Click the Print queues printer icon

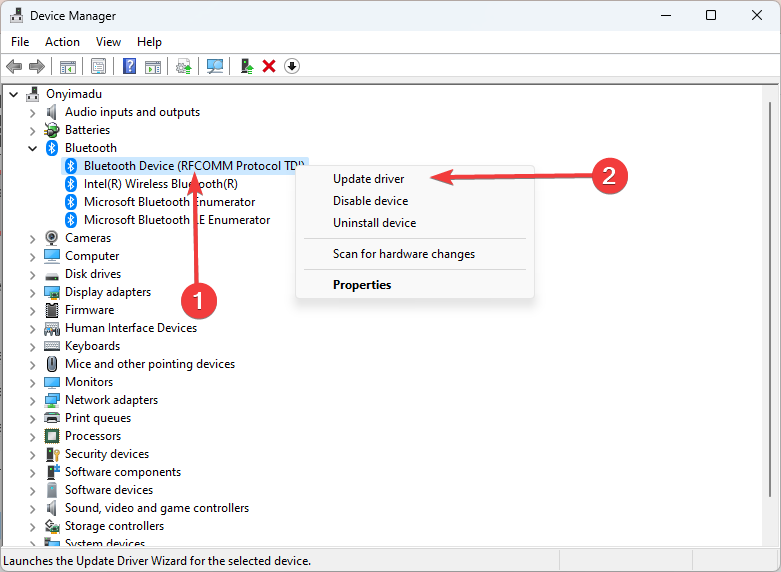pos(52,418)
